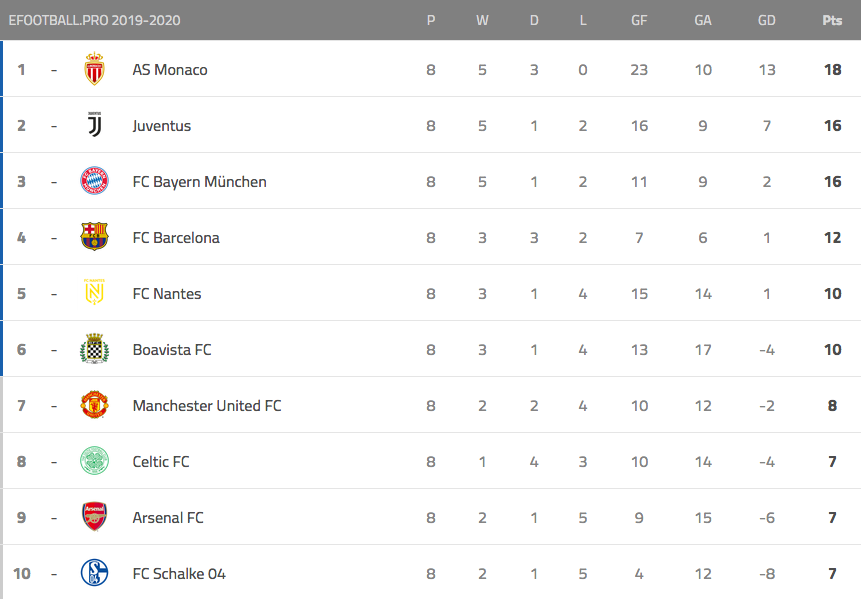Click the GD column header

tap(767, 20)
